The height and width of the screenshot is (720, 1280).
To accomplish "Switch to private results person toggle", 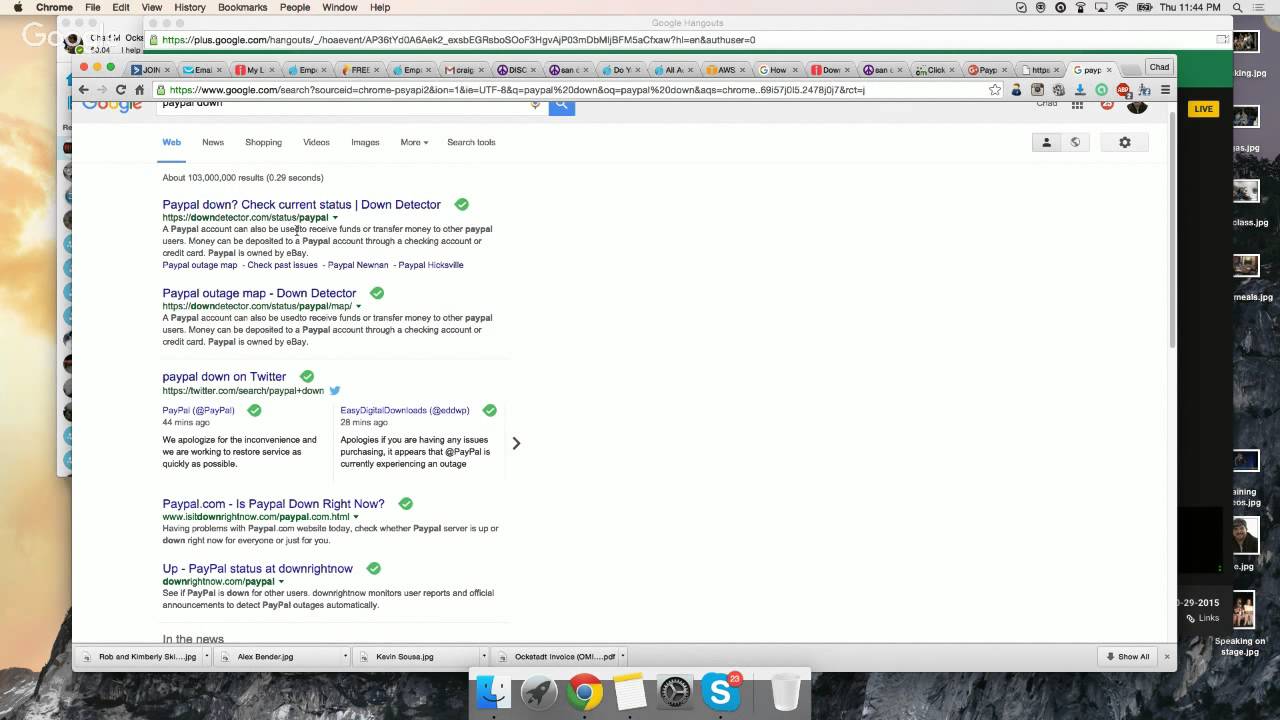I will [1046, 142].
